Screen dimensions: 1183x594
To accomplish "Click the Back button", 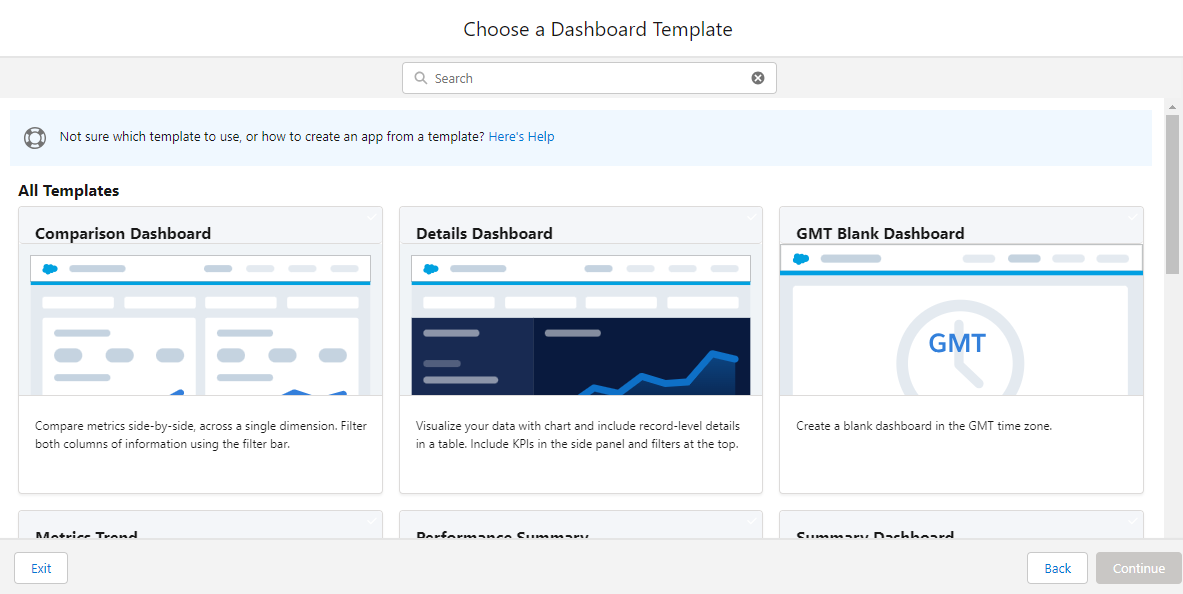I will point(1057,568).
